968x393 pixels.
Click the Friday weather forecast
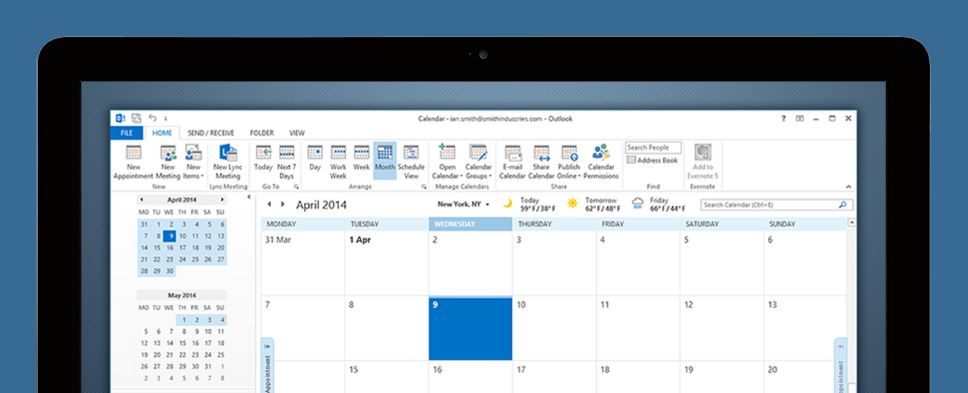pos(659,204)
